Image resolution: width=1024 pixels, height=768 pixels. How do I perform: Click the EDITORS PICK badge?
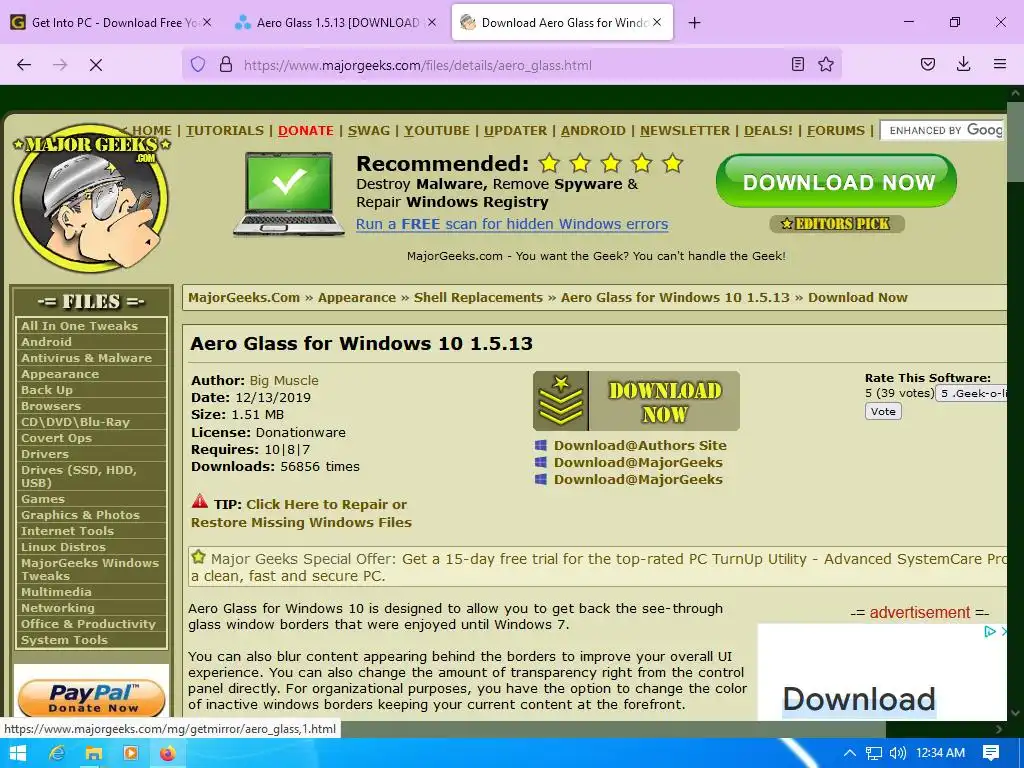(x=837, y=224)
